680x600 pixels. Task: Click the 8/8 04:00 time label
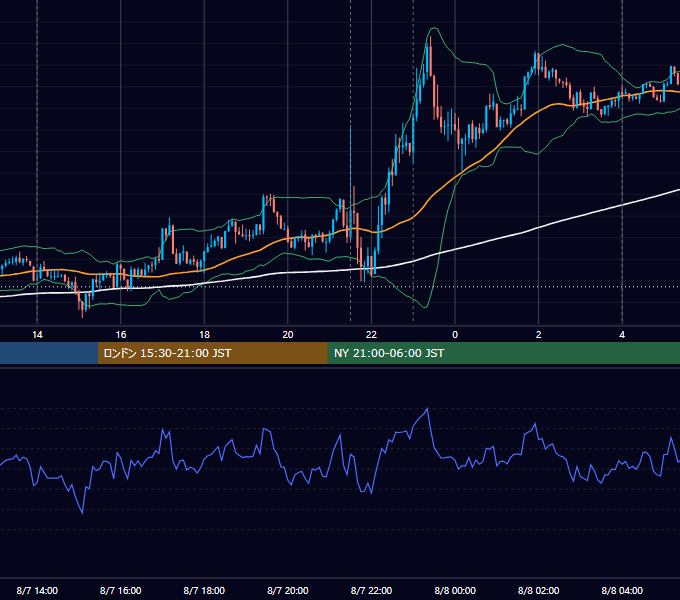pos(622,590)
